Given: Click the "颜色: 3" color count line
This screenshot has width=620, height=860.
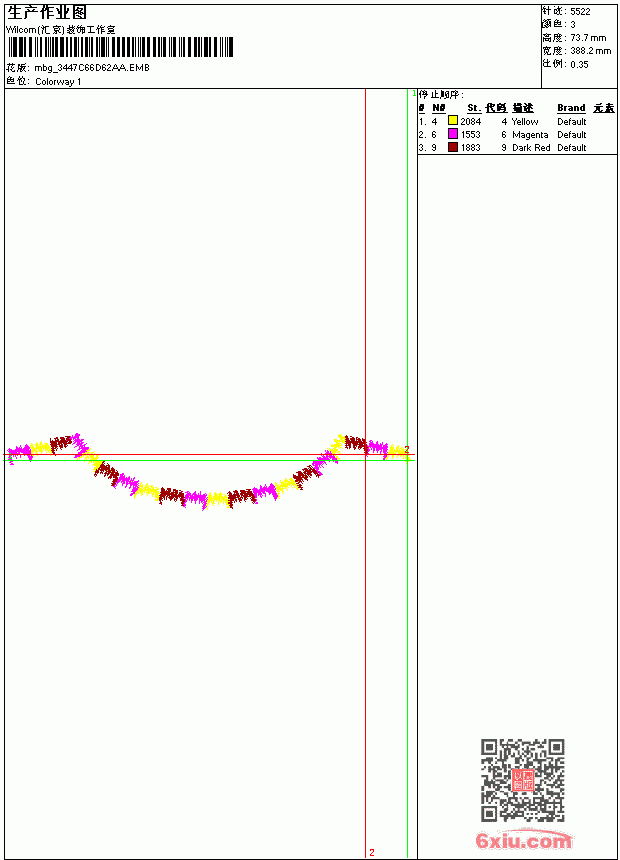Looking at the screenshot, I should pos(559,24).
